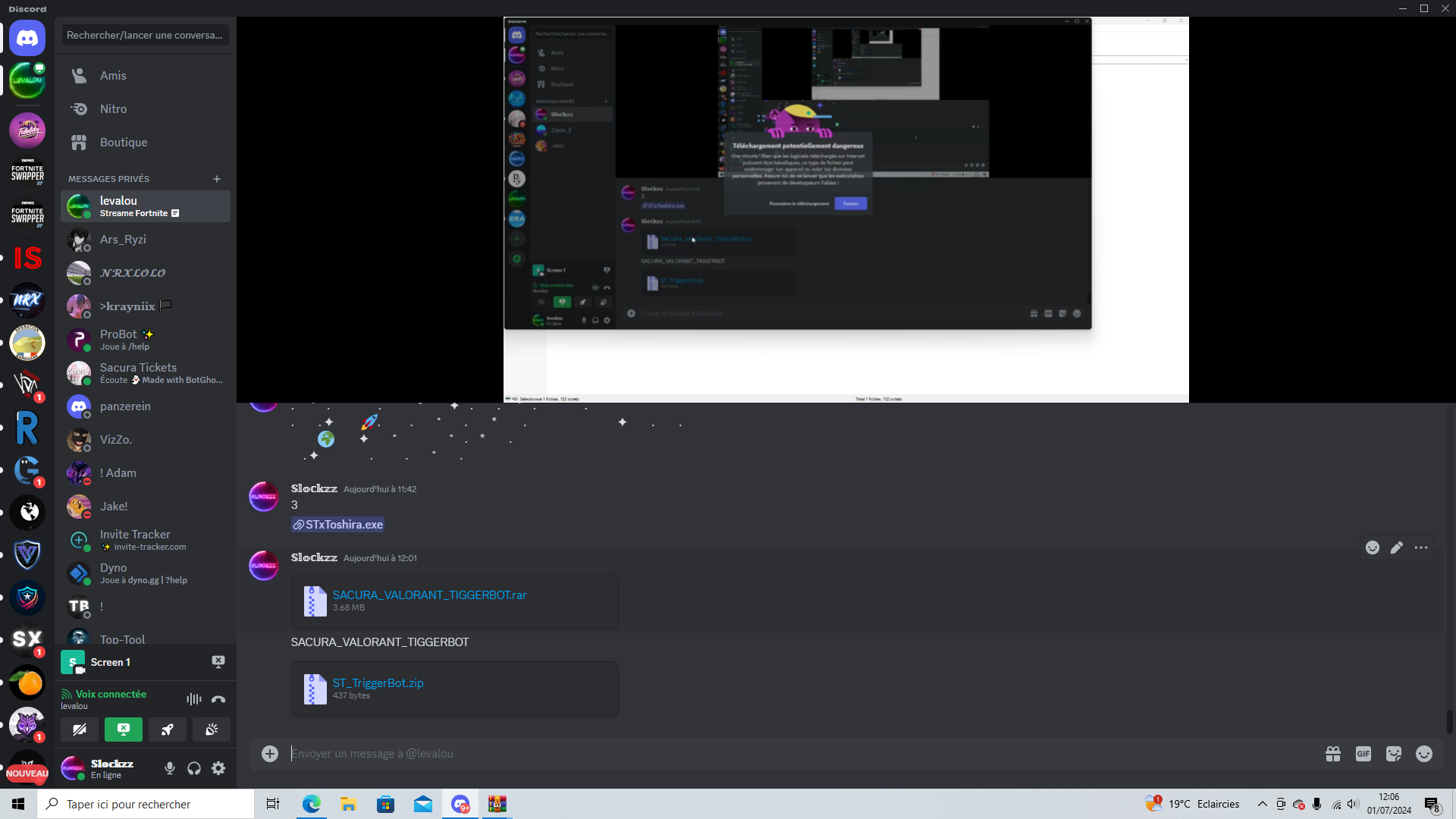This screenshot has width=1456, height=819.
Task: Toggle screen share green button
Action: tap(124, 730)
